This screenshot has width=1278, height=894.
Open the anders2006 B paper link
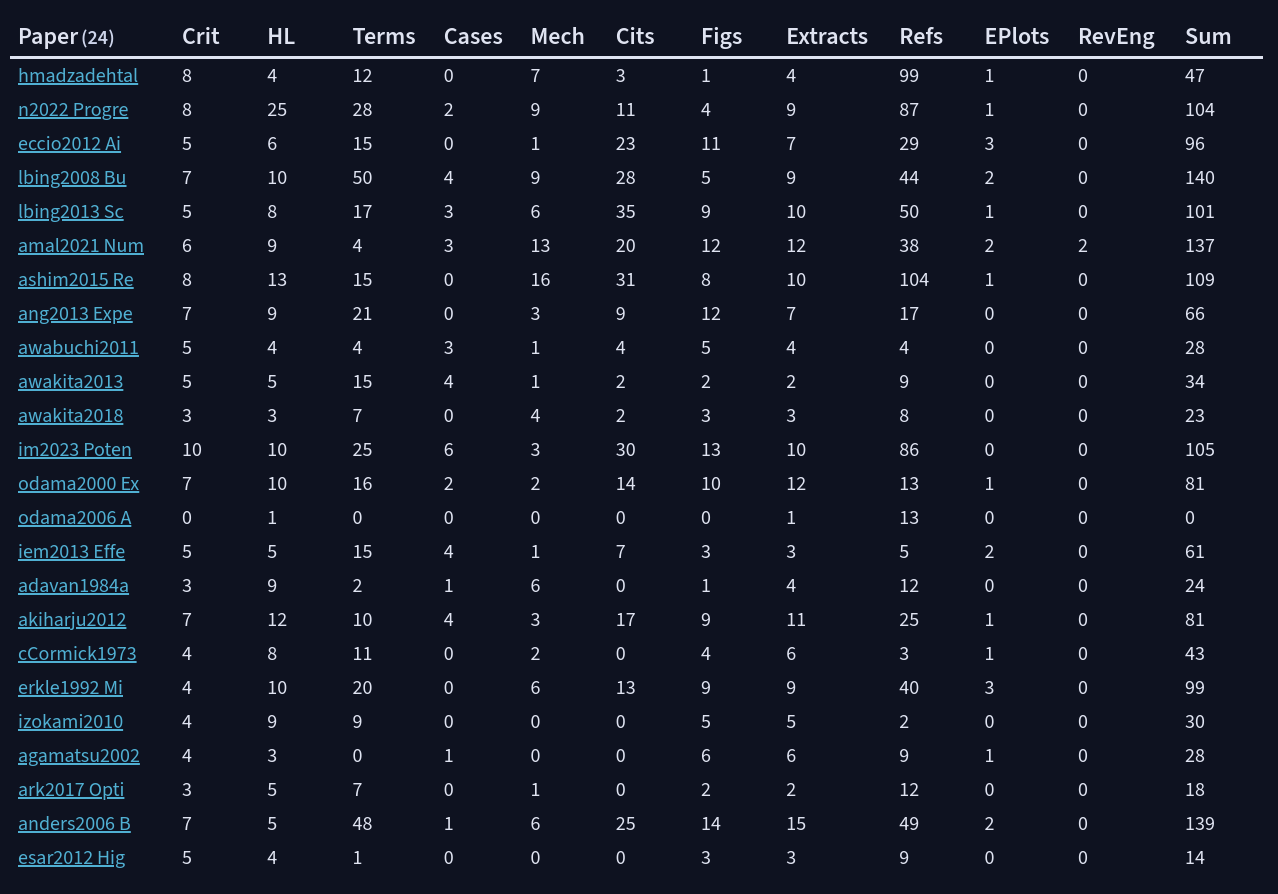74,824
